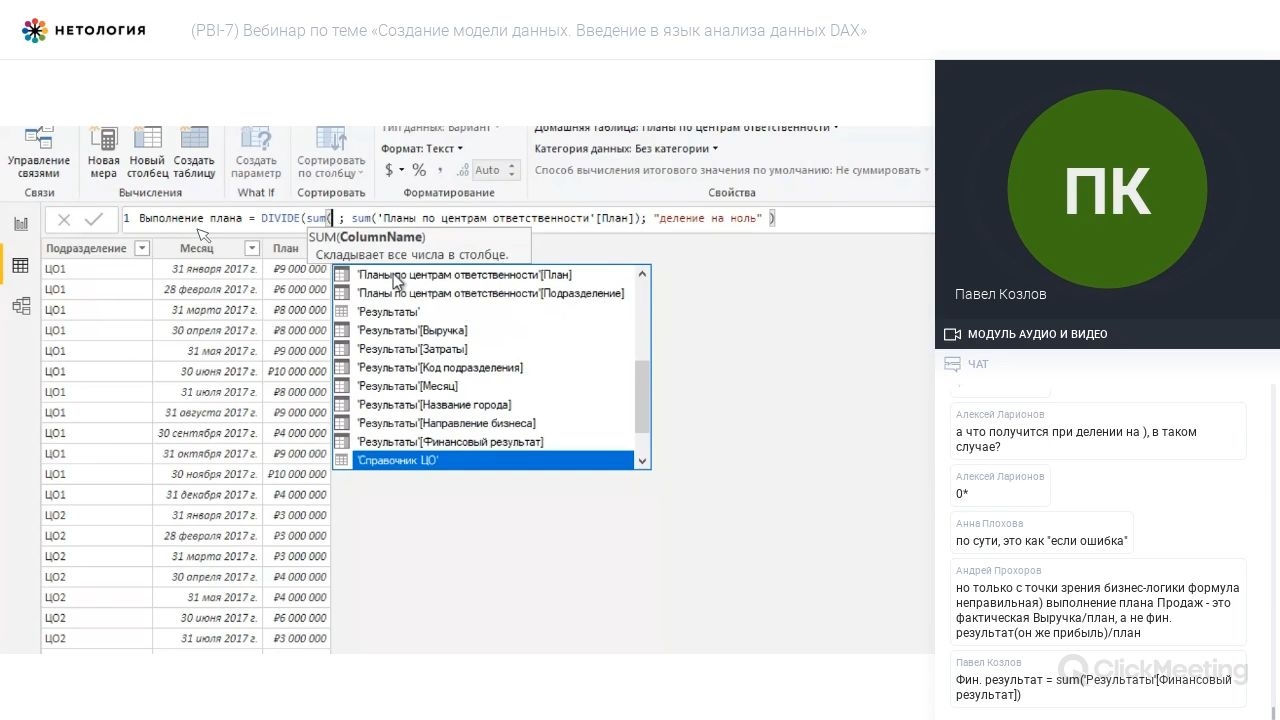1280x720 pixels.
Task: Select 'Результаты'[Код подразделения] suggestion
Action: [484, 367]
